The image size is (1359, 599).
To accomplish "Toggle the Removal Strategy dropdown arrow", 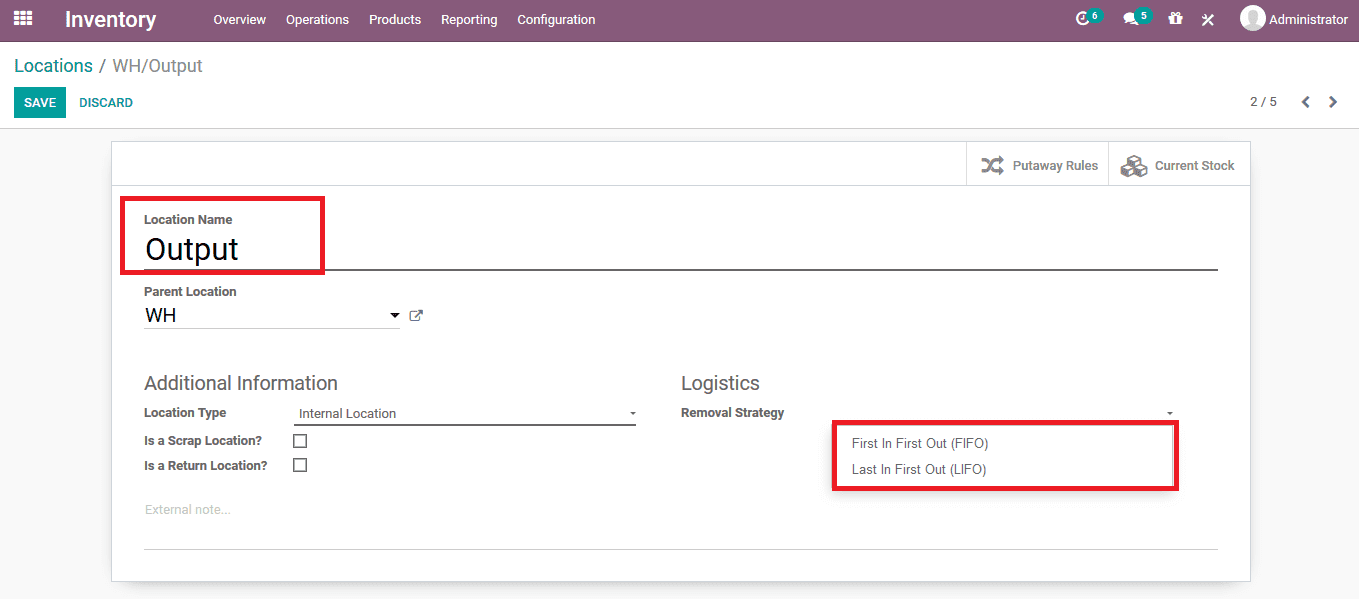I will (x=1169, y=413).
